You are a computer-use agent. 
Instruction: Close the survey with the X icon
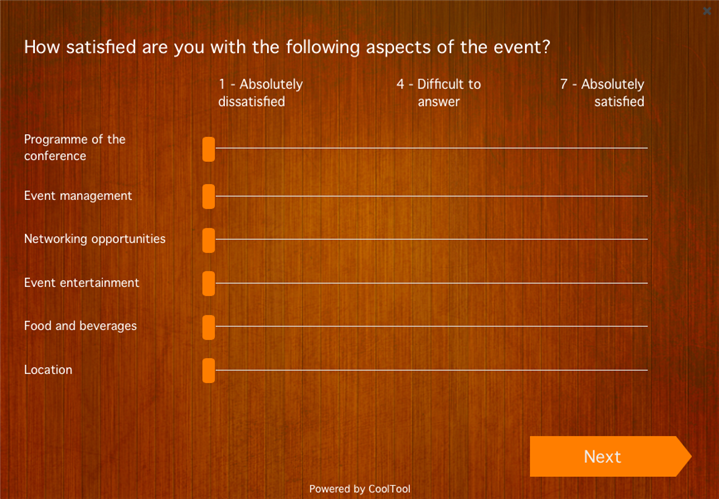coord(707,11)
